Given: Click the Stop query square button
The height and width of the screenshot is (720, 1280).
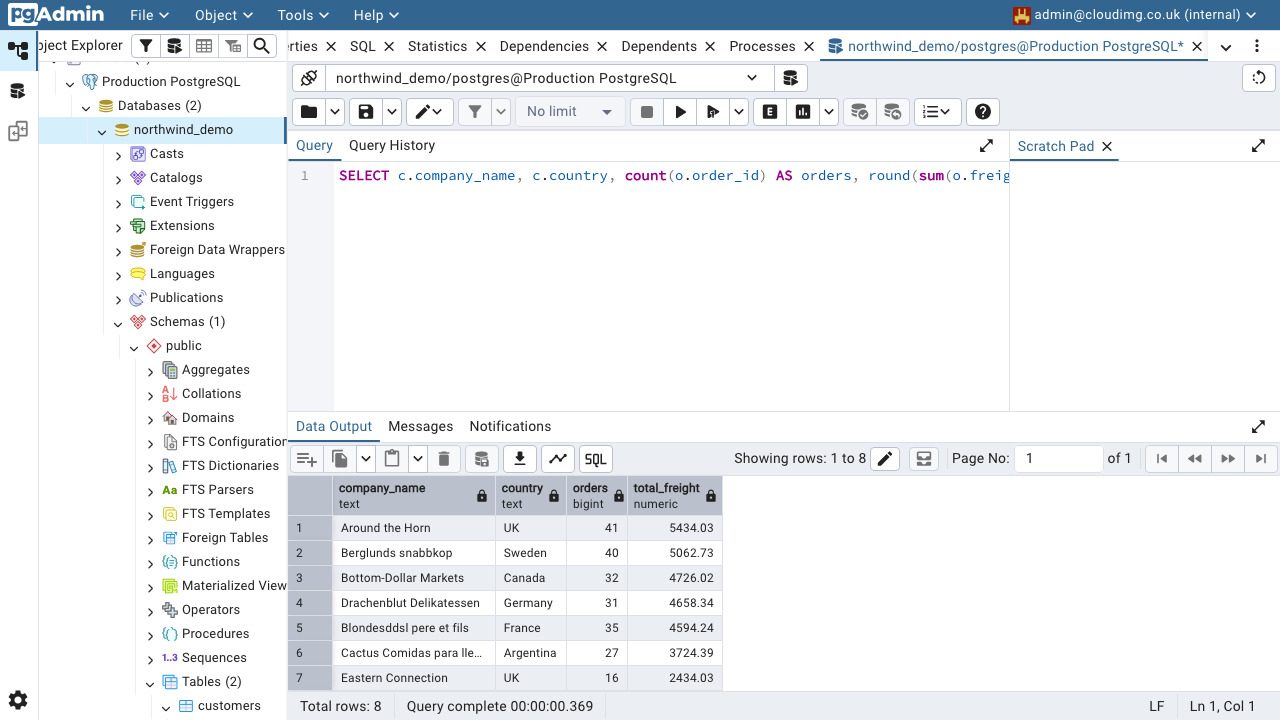Looking at the screenshot, I should point(647,112).
